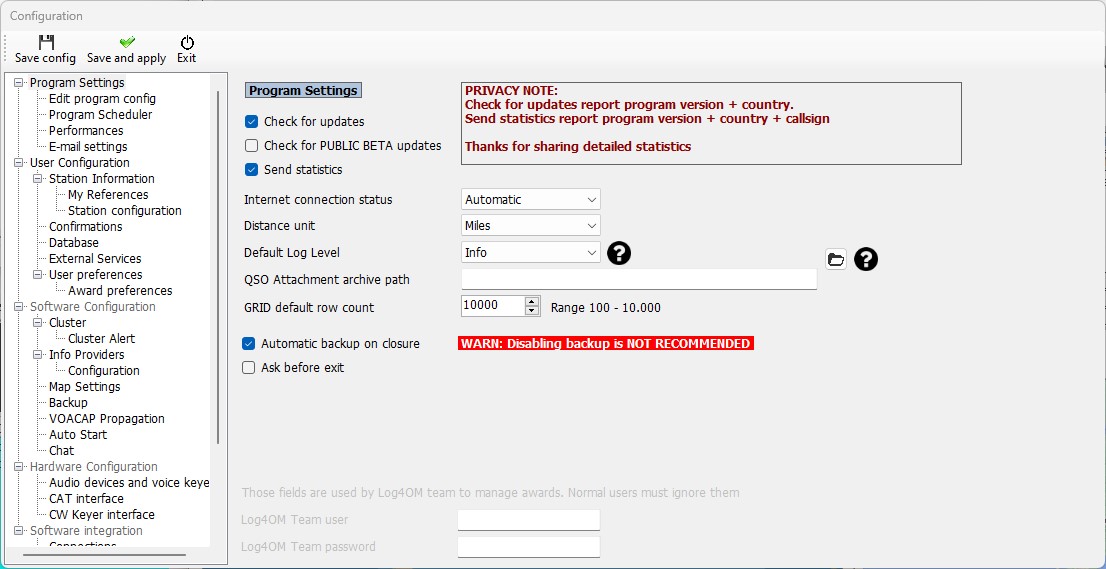
Task: Enable Check for PUBLIC BETA updates
Action: 251,146
